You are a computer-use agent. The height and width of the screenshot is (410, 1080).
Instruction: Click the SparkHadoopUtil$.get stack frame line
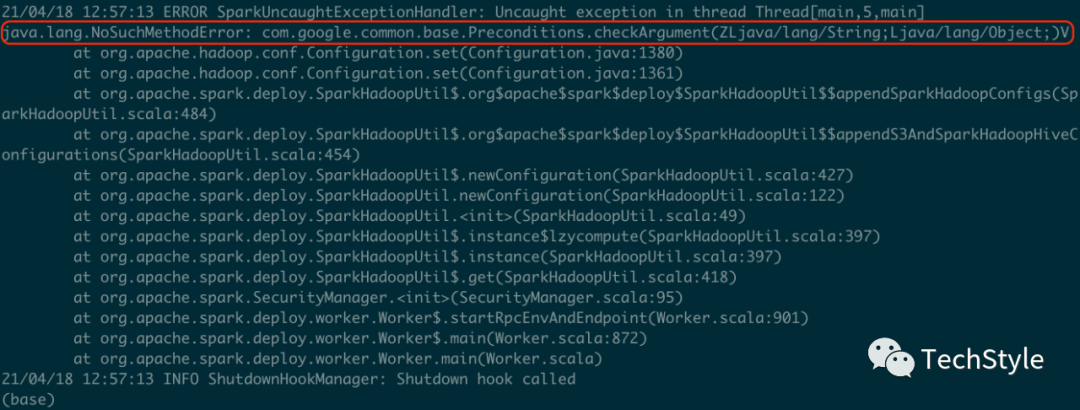pyautogui.click(x=406, y=277)
